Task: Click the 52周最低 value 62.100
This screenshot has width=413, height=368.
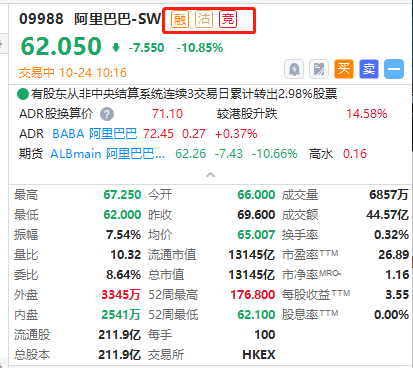Action: pyautogui.click(x=256, y=315)
